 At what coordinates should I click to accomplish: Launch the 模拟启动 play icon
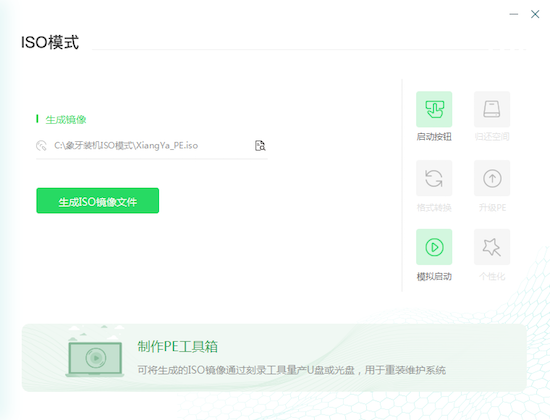[x=434, y=247]
